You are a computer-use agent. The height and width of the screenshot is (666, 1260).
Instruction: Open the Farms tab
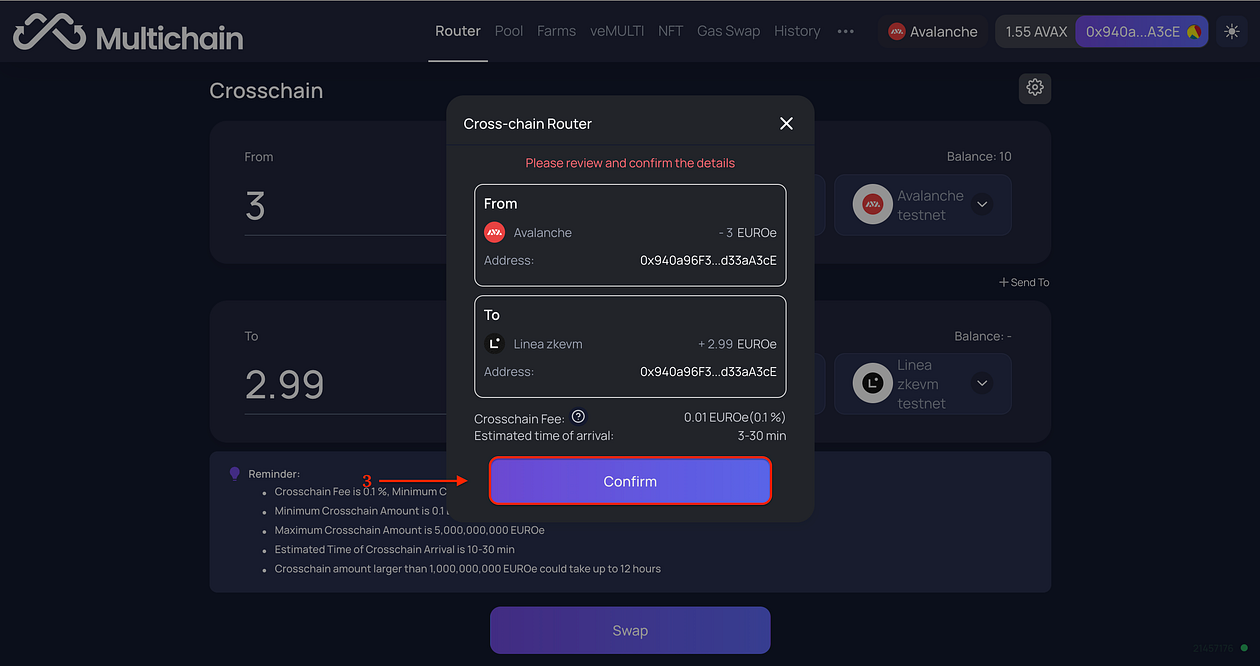[x=556, y=31]
